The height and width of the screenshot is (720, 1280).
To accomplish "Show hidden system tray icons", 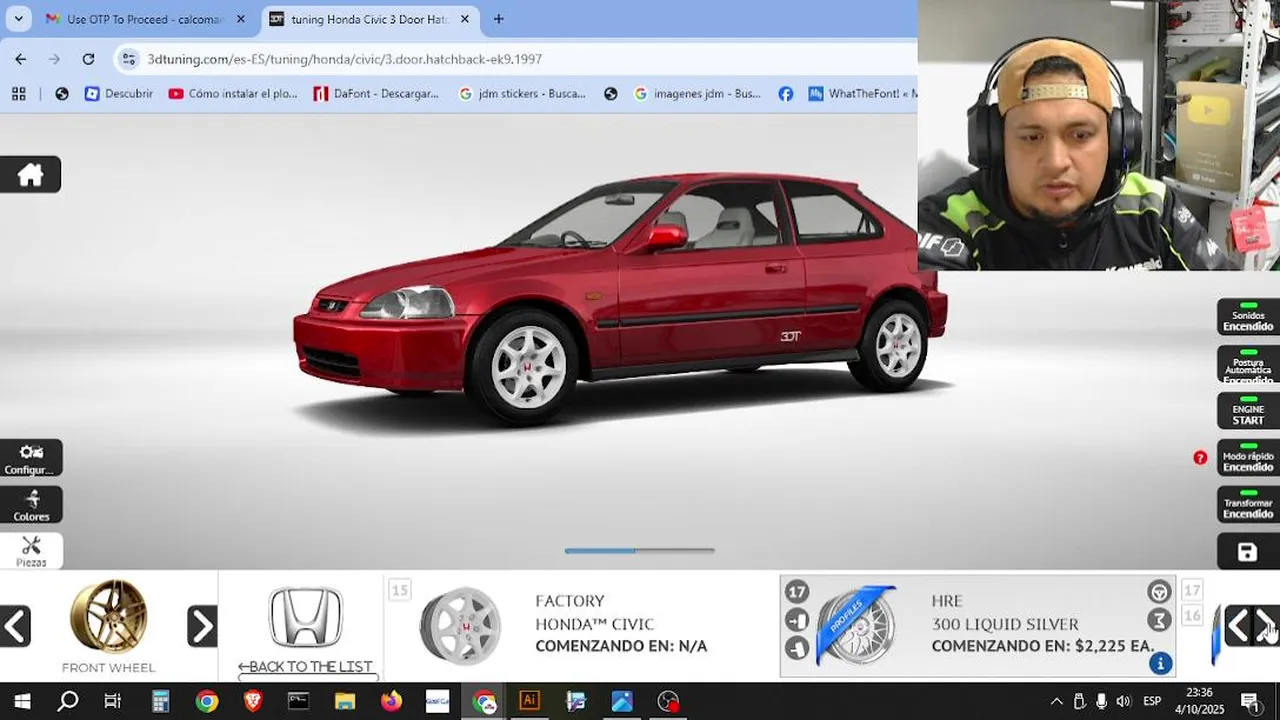I will point(1056,701).
